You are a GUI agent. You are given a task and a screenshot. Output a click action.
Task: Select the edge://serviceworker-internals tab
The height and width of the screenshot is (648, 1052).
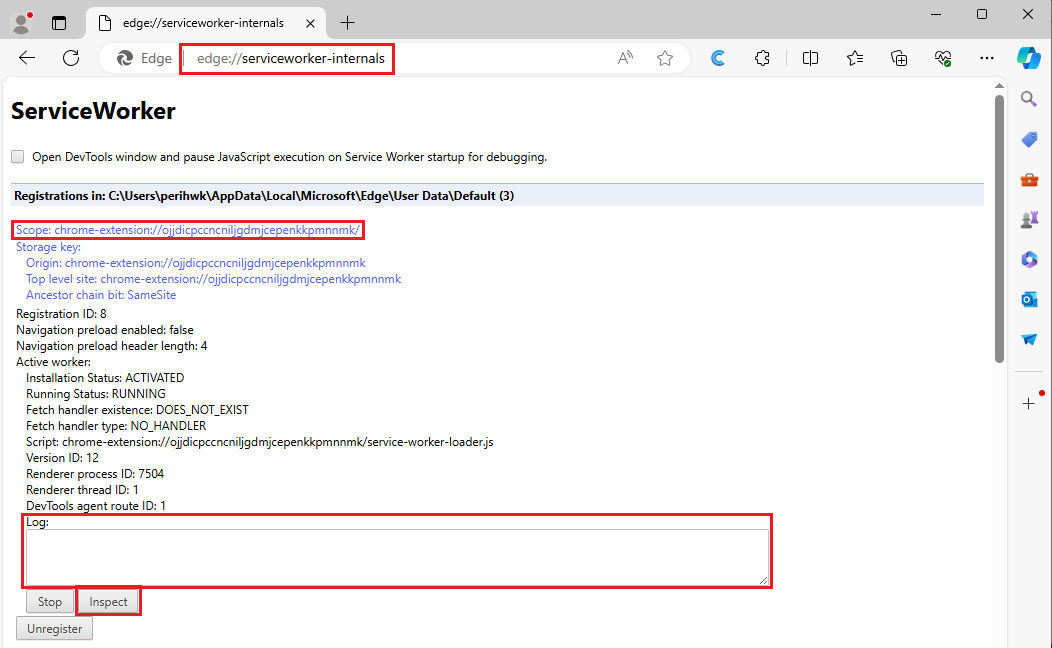click(x=206, y=23)
